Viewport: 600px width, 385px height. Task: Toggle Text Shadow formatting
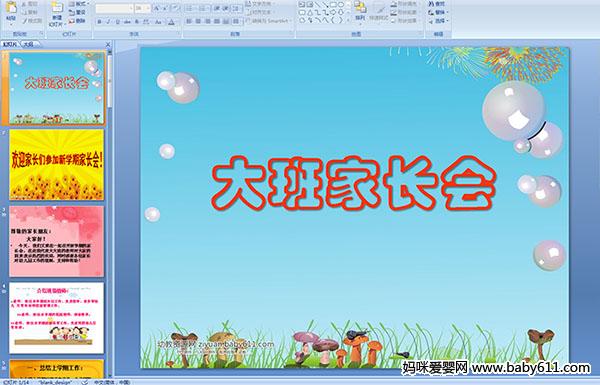coord(137,22)
